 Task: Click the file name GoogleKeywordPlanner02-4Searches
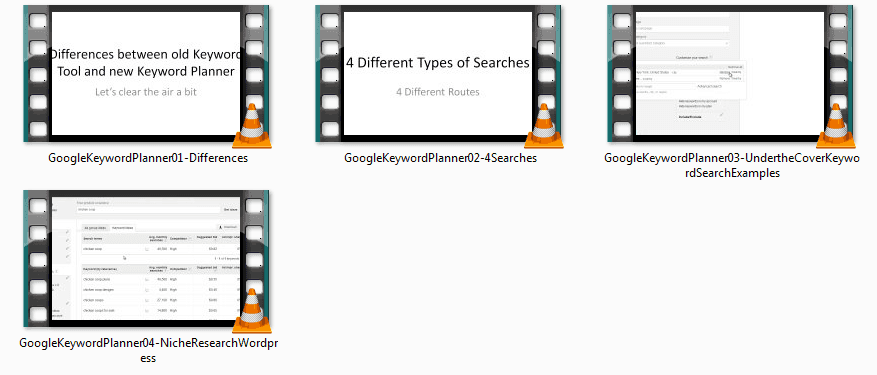coord(441,158)
